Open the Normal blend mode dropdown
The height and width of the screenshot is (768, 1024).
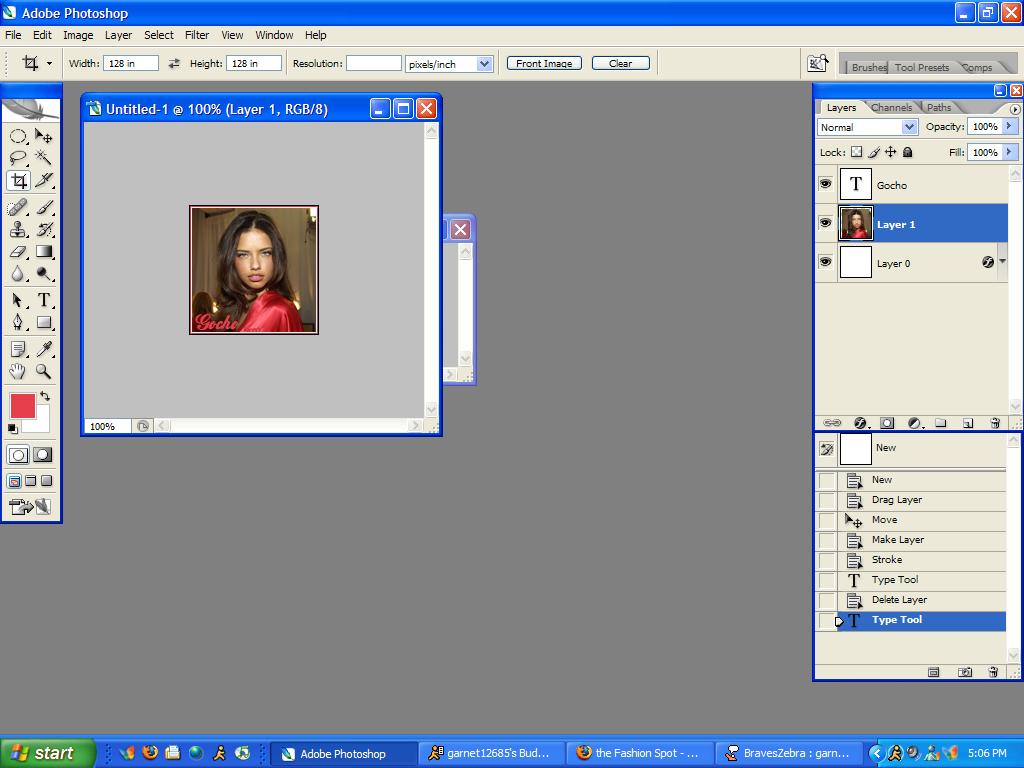[867, 127]
